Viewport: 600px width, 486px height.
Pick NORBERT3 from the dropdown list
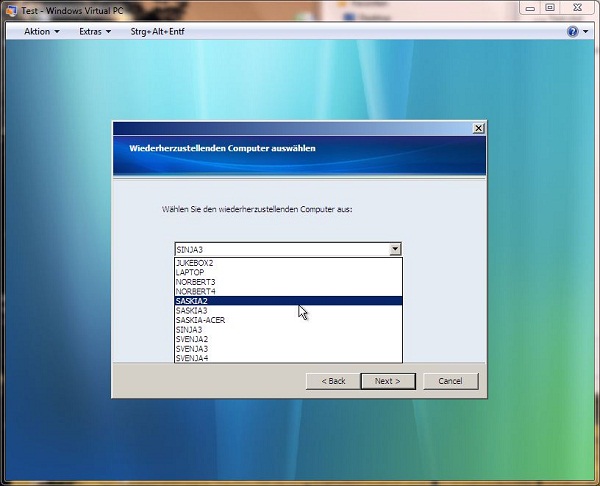click(195, 282)
